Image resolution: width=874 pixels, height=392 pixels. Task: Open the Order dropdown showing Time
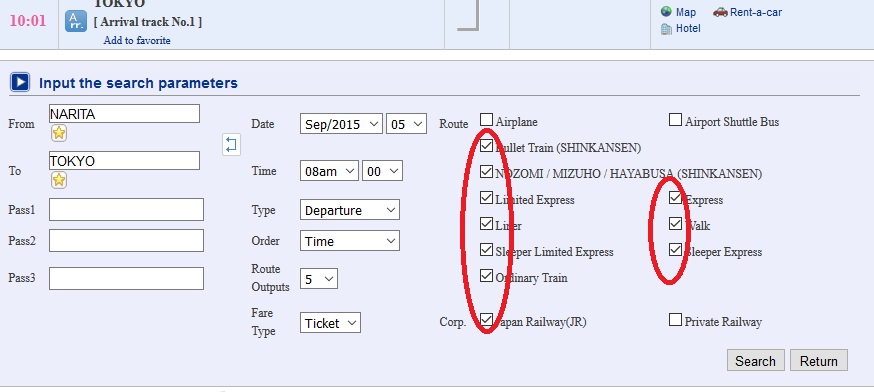click(x=349, y=241)
